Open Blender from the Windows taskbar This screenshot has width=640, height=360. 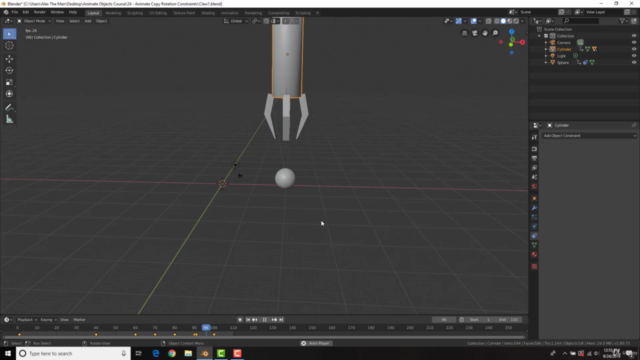click(205, 353)
